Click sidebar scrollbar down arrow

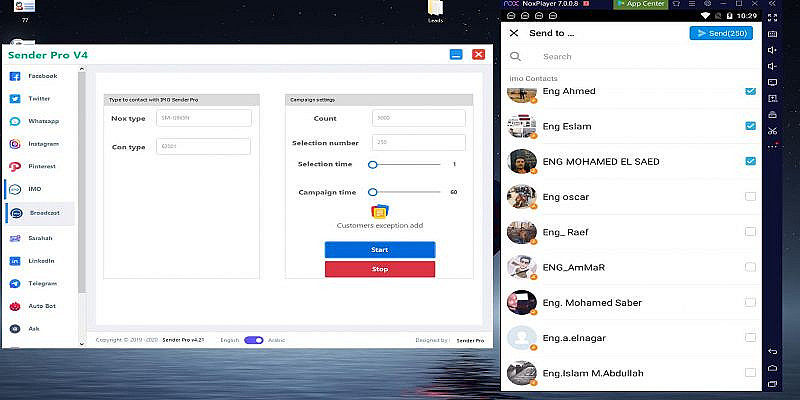point(82,344)
